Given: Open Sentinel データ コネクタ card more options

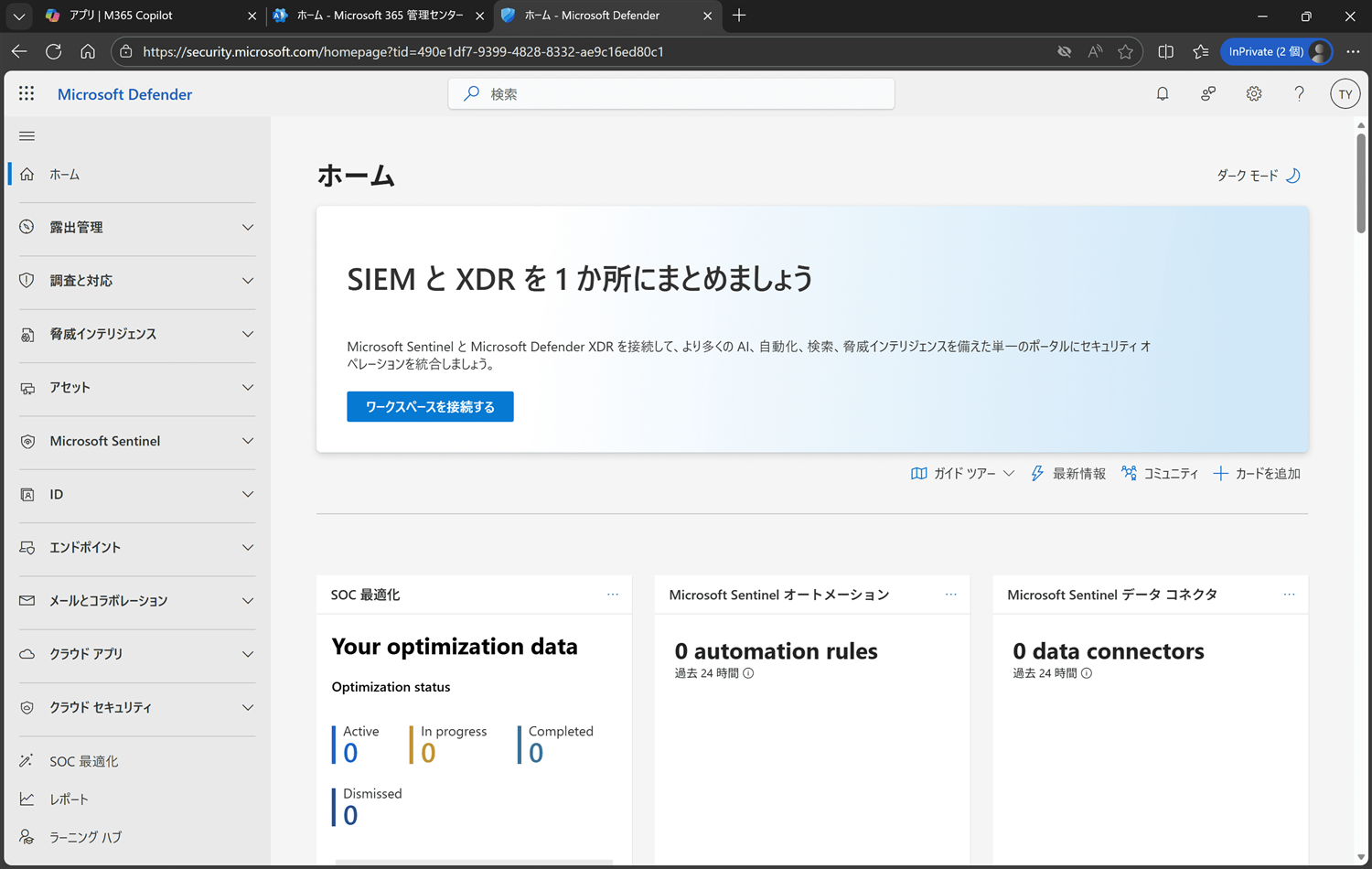Looking at the screenshot, I should 1290,595.
